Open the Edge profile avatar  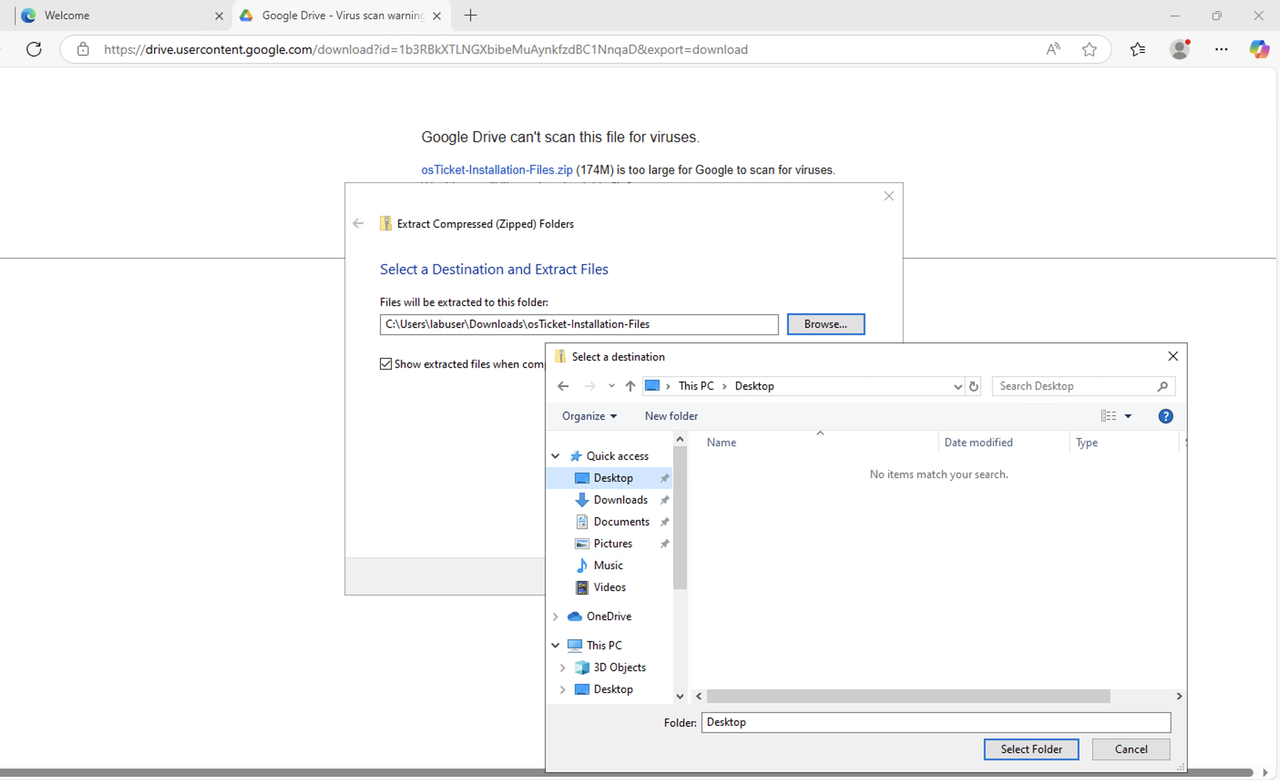pos(1180,49)
